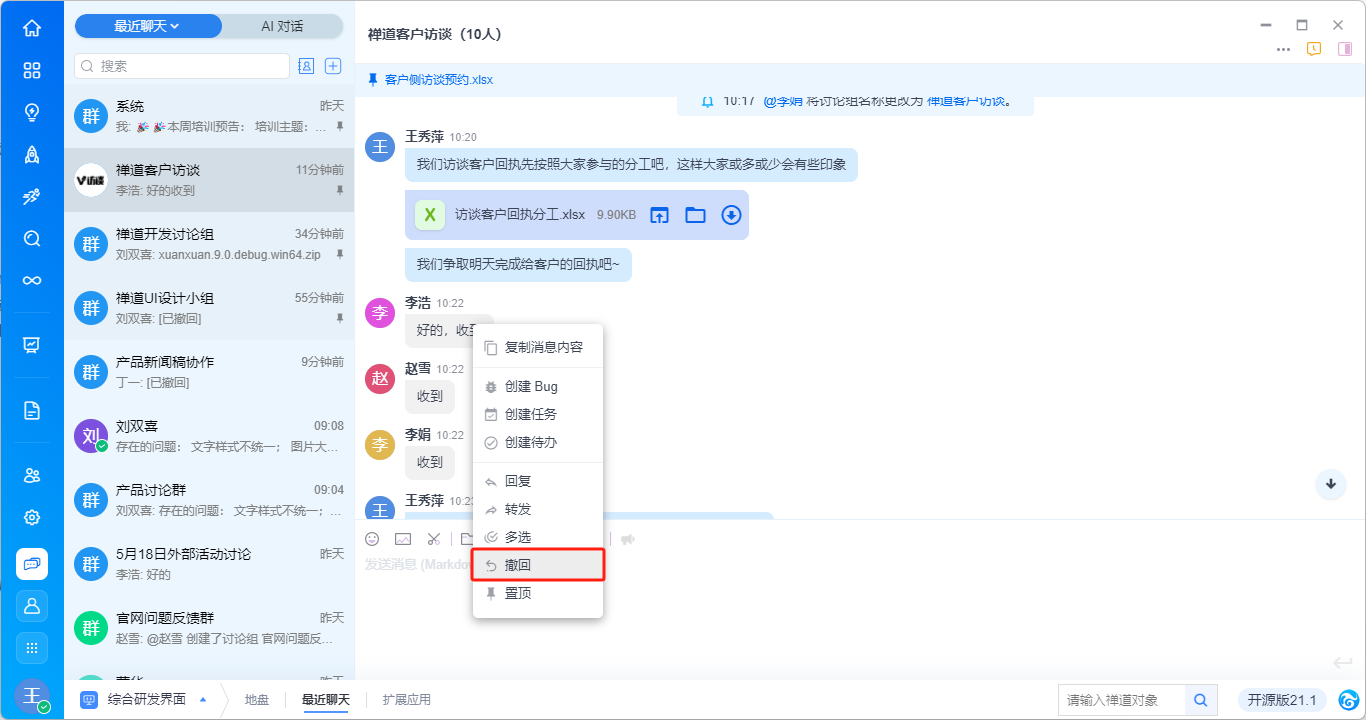This screenshot has width=1366, height=720.
Task: Open the 产品讨论群 chat
Action: 209,500
